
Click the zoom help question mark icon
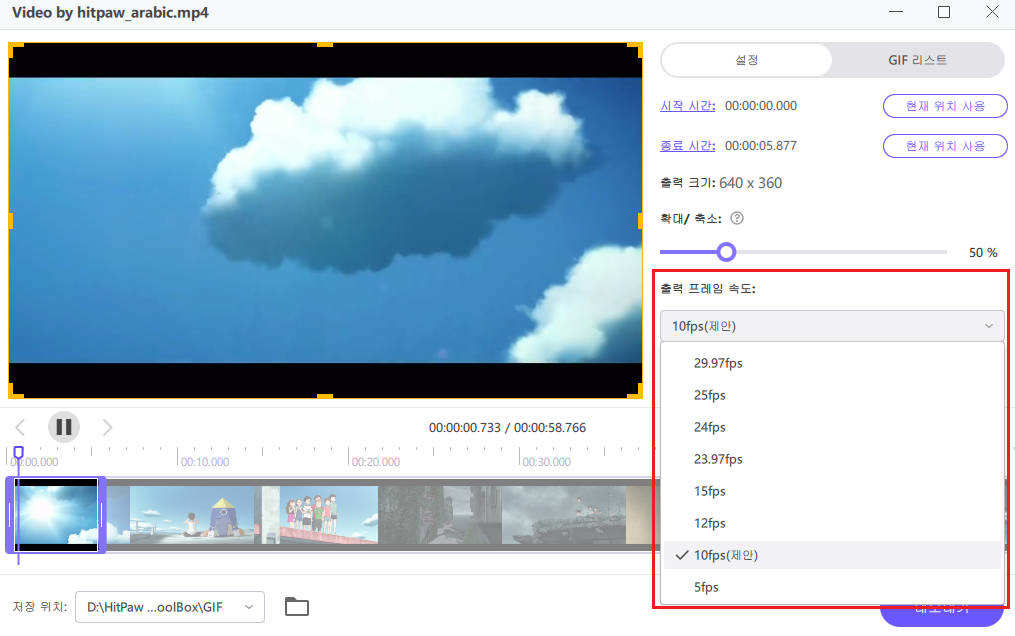click(737, 218)
